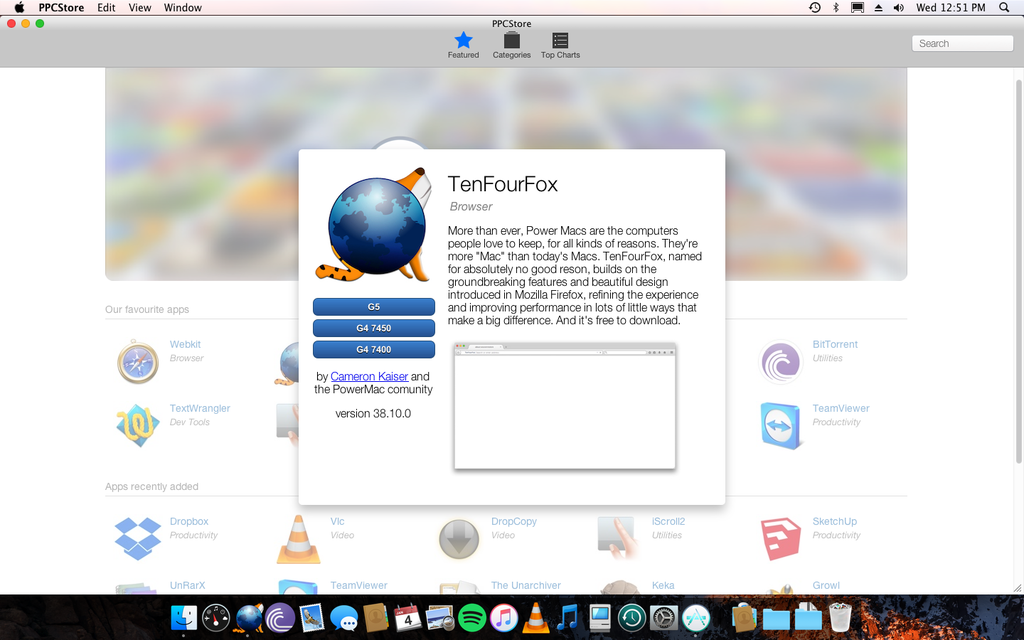
Task: Open the BitTorrent title link
Action: (x=835, y=344)
